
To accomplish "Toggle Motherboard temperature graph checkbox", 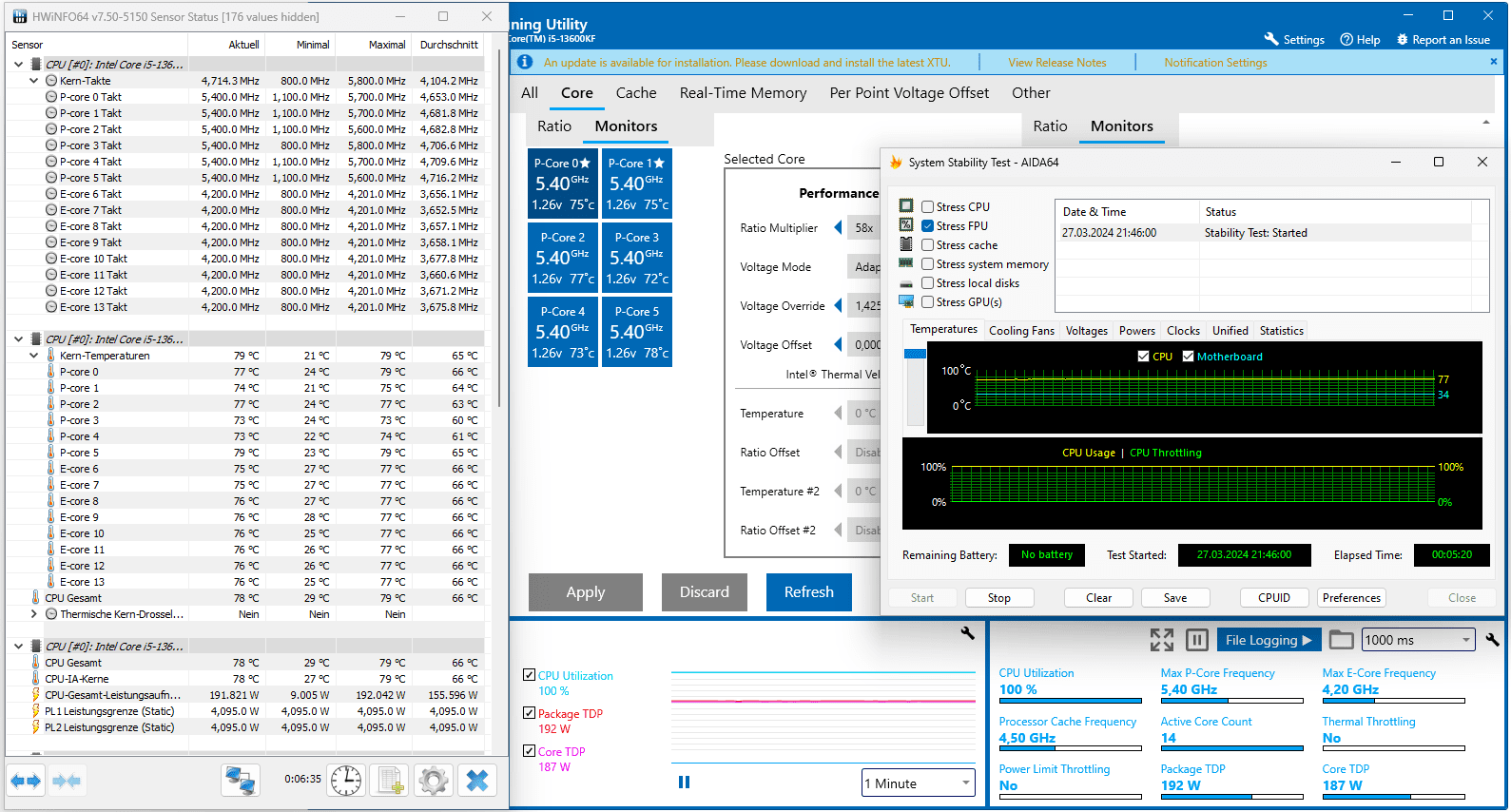I will click(x=1188, y=356).
